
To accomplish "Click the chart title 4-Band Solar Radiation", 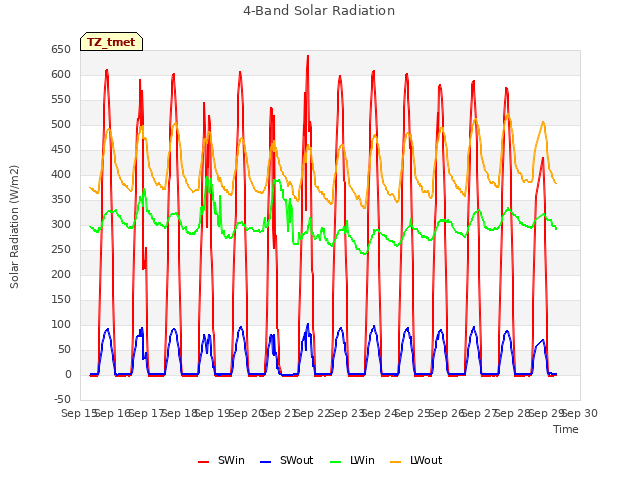I will (x=319, y=11).
